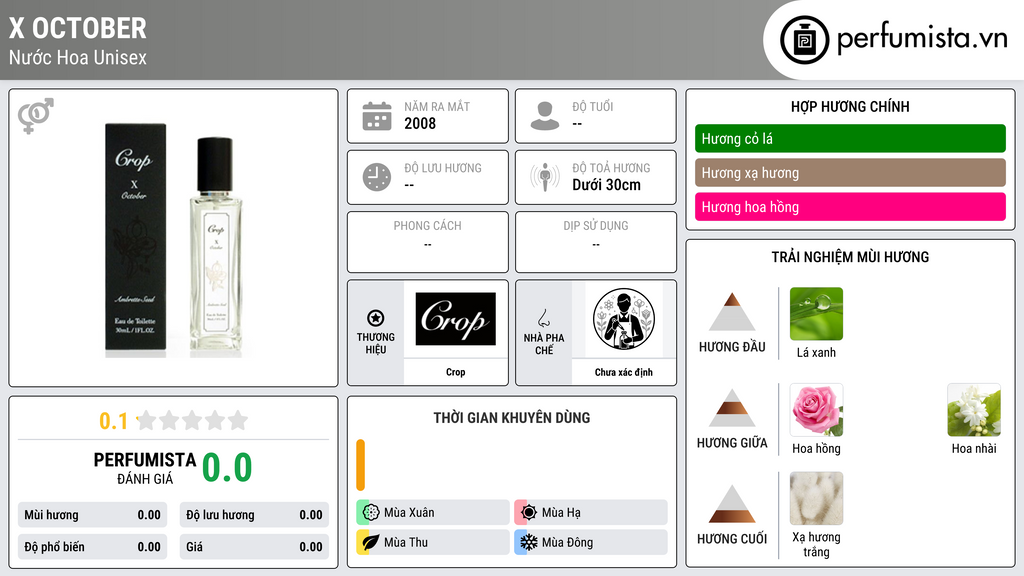Viewport: 1024px width, 576px height.
Task: Click the Mùa Đông snowflake icon
Action: click(x=529, y=542)
